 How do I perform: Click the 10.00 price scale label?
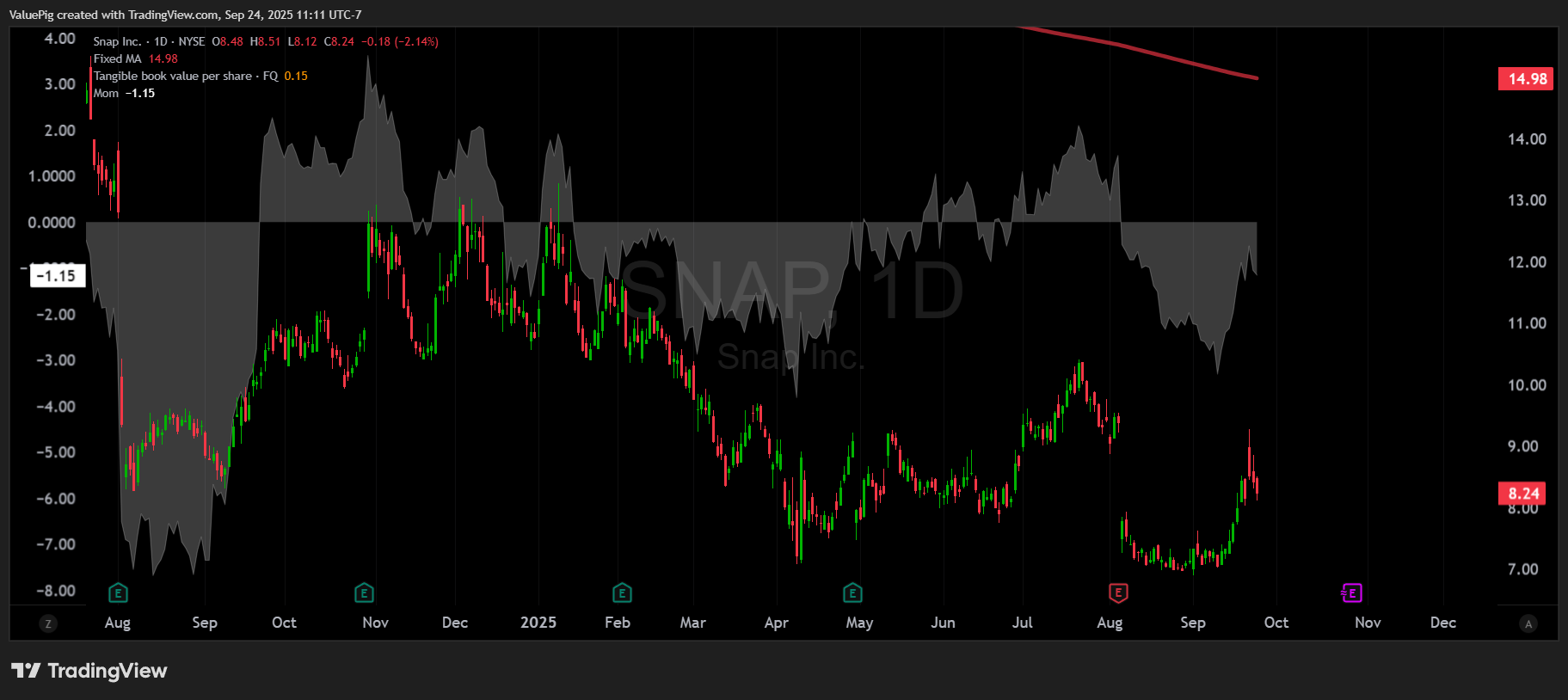pyautogui.click(x=1527, y=385)
